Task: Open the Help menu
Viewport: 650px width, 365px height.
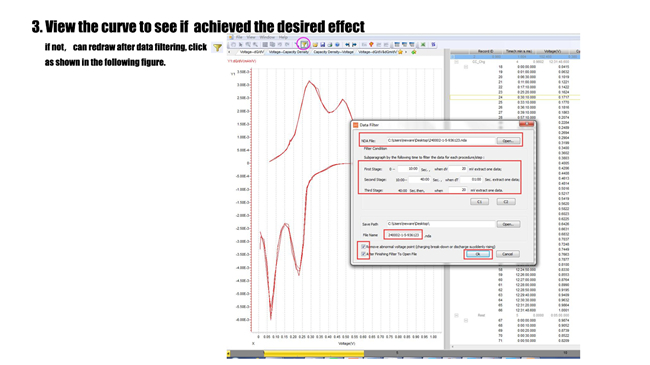Action: (283, 37)
